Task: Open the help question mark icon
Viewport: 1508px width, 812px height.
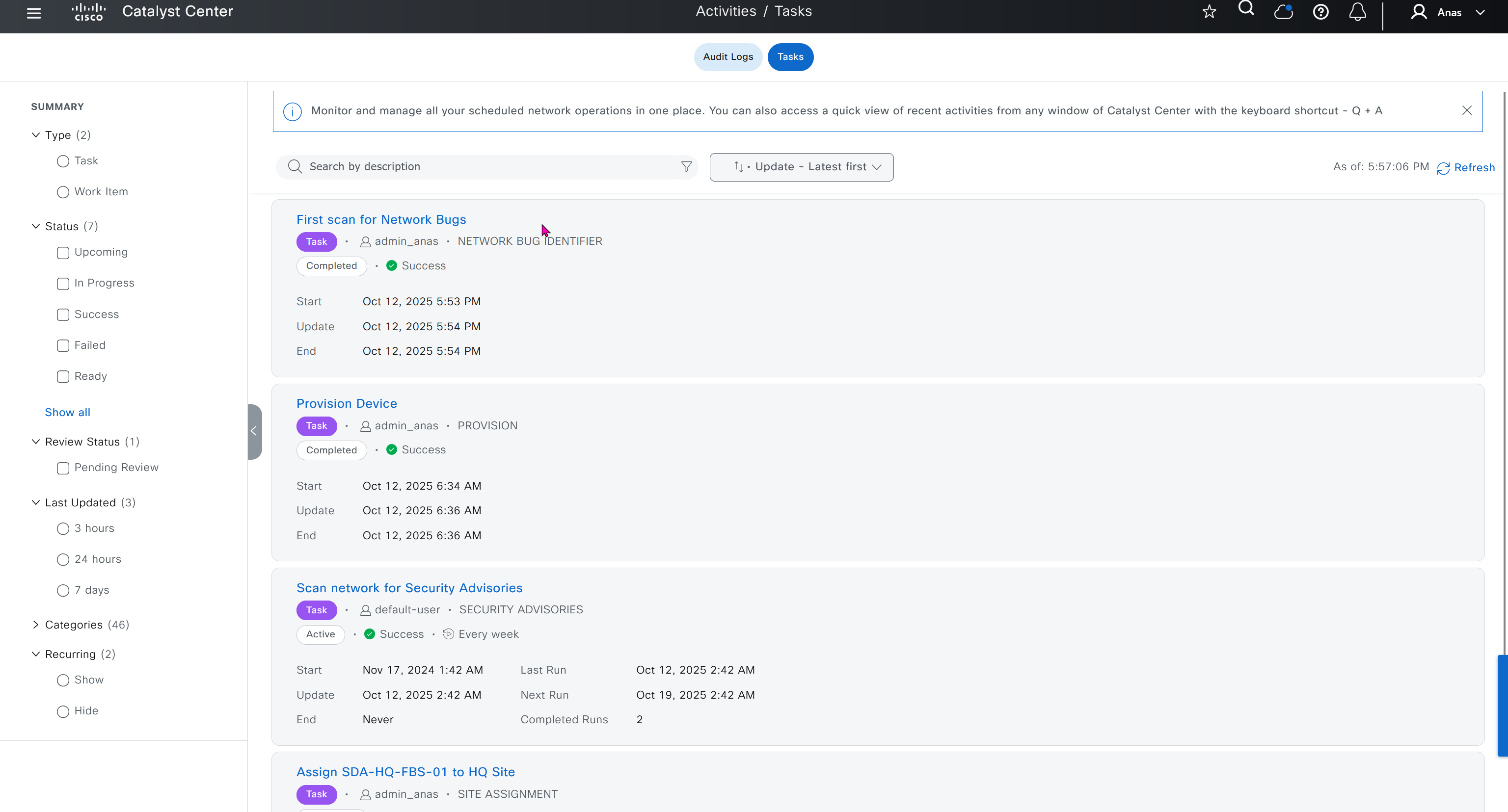Action: tap(1320, 12)
